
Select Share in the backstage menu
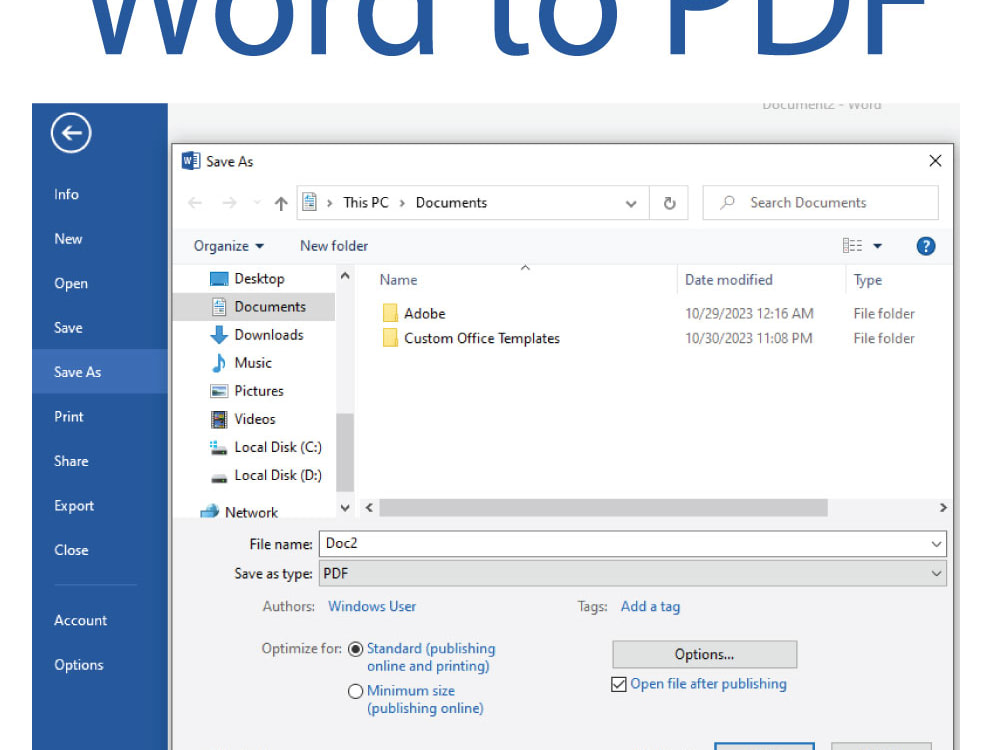click(71, 461)
